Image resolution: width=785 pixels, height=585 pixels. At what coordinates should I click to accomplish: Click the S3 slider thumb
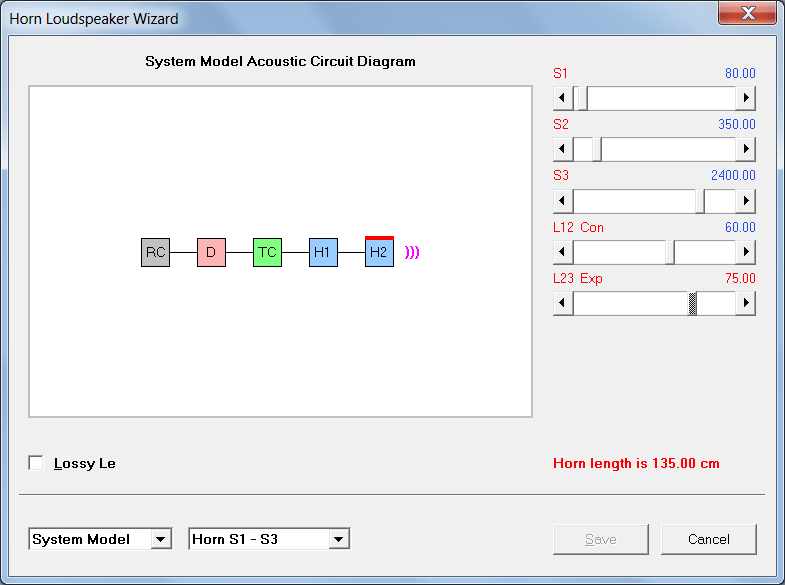[x=700, y=201]
